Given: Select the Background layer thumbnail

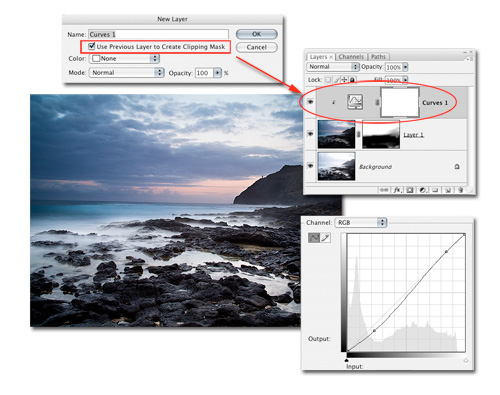Looking at the screenshot, I should (336, 166).
